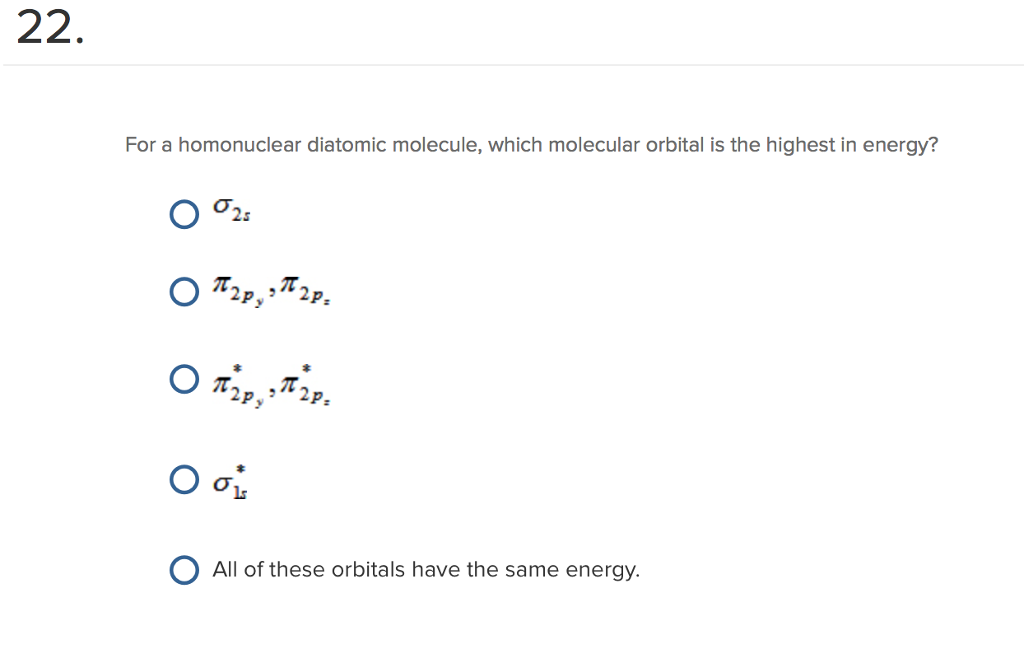Click the question text about homonuclear diatomic molecules
Screen dimensions: 1024x649
point(530,144)
